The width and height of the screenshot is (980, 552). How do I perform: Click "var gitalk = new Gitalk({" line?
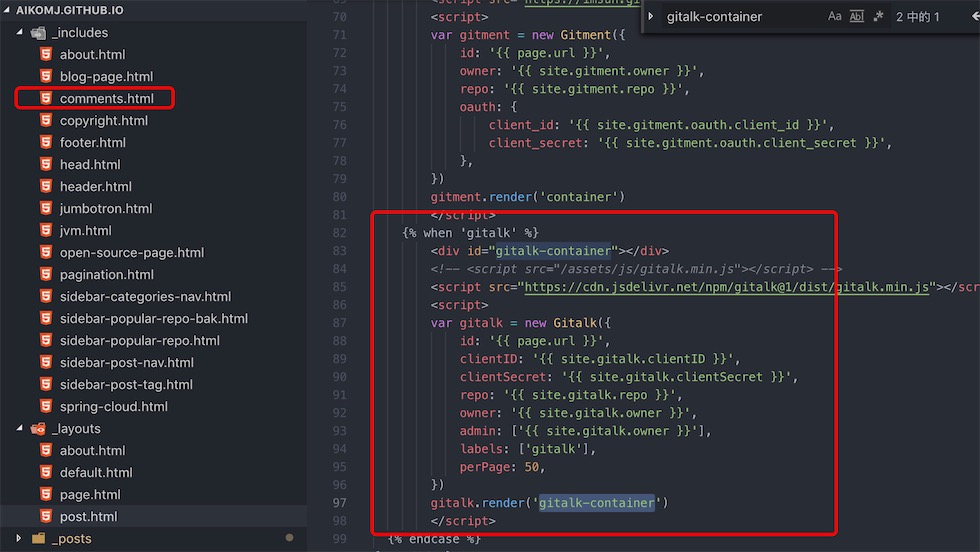point(521,323)
